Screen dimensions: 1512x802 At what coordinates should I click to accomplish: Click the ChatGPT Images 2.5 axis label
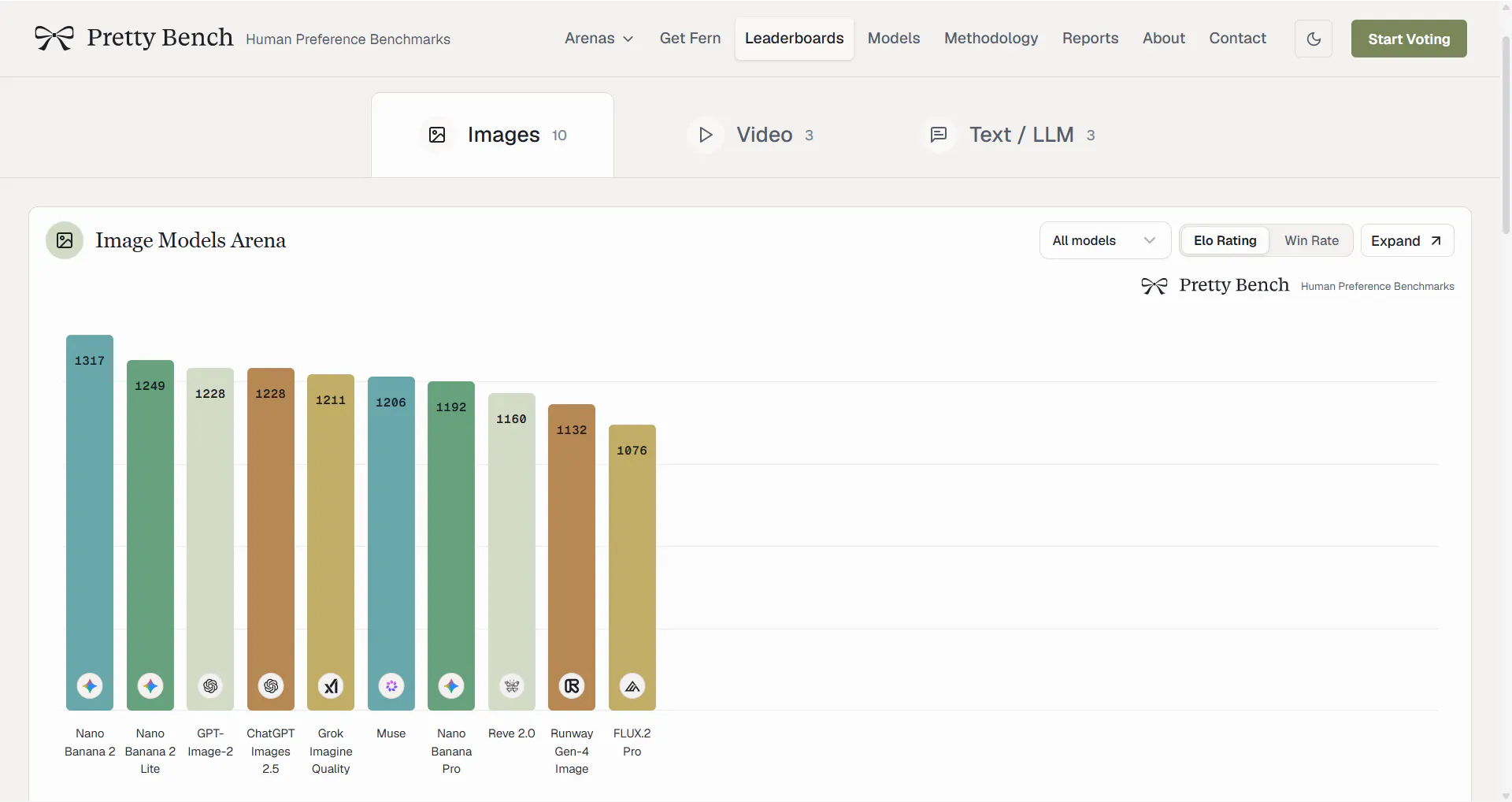click(x=271, y=751)
